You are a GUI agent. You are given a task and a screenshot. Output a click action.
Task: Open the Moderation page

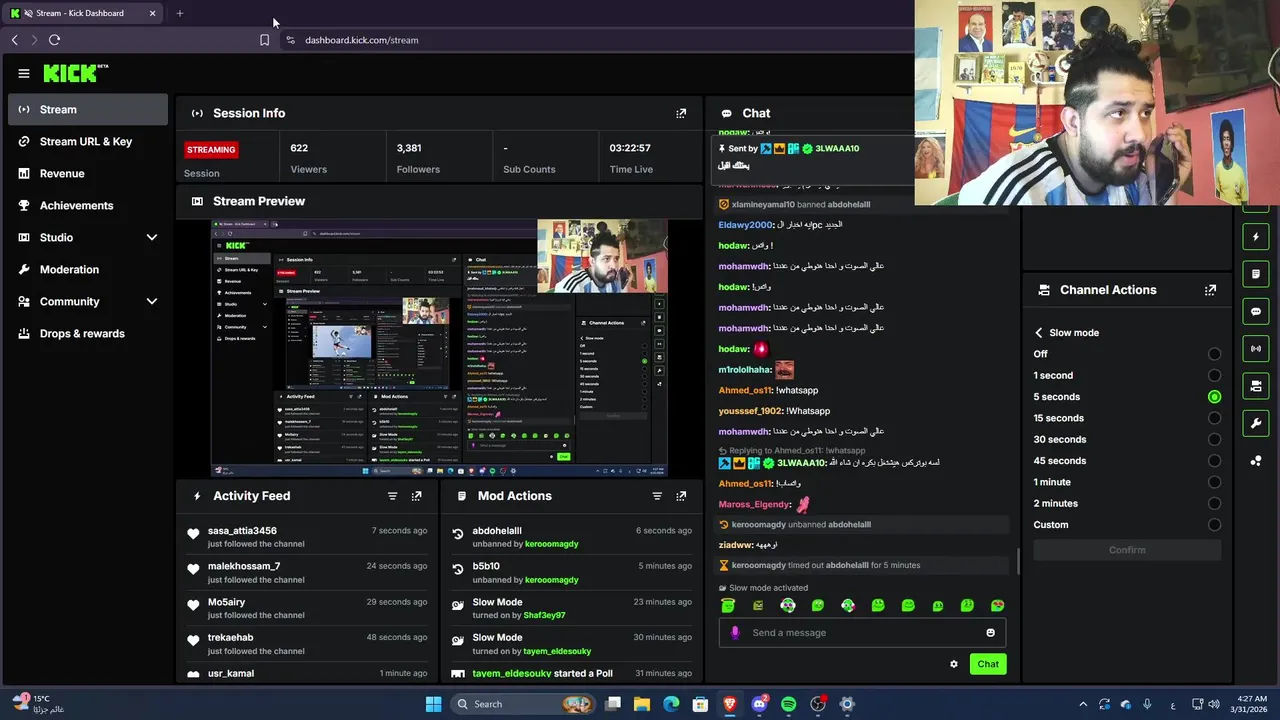coord(88,269)
